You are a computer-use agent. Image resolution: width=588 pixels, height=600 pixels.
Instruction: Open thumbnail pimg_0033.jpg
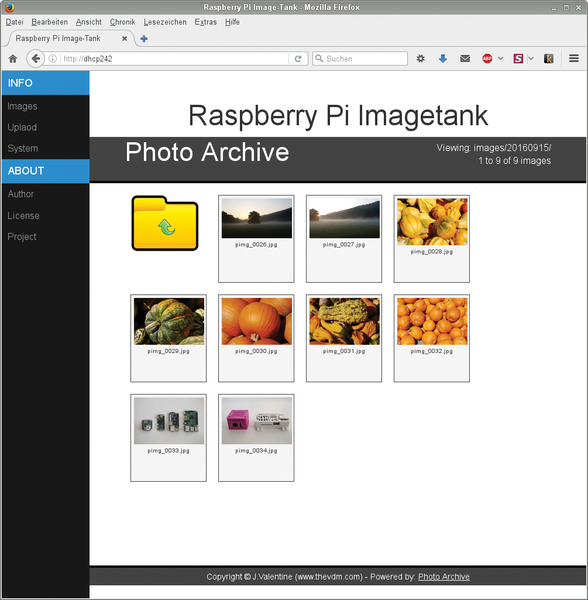[168, 438]
